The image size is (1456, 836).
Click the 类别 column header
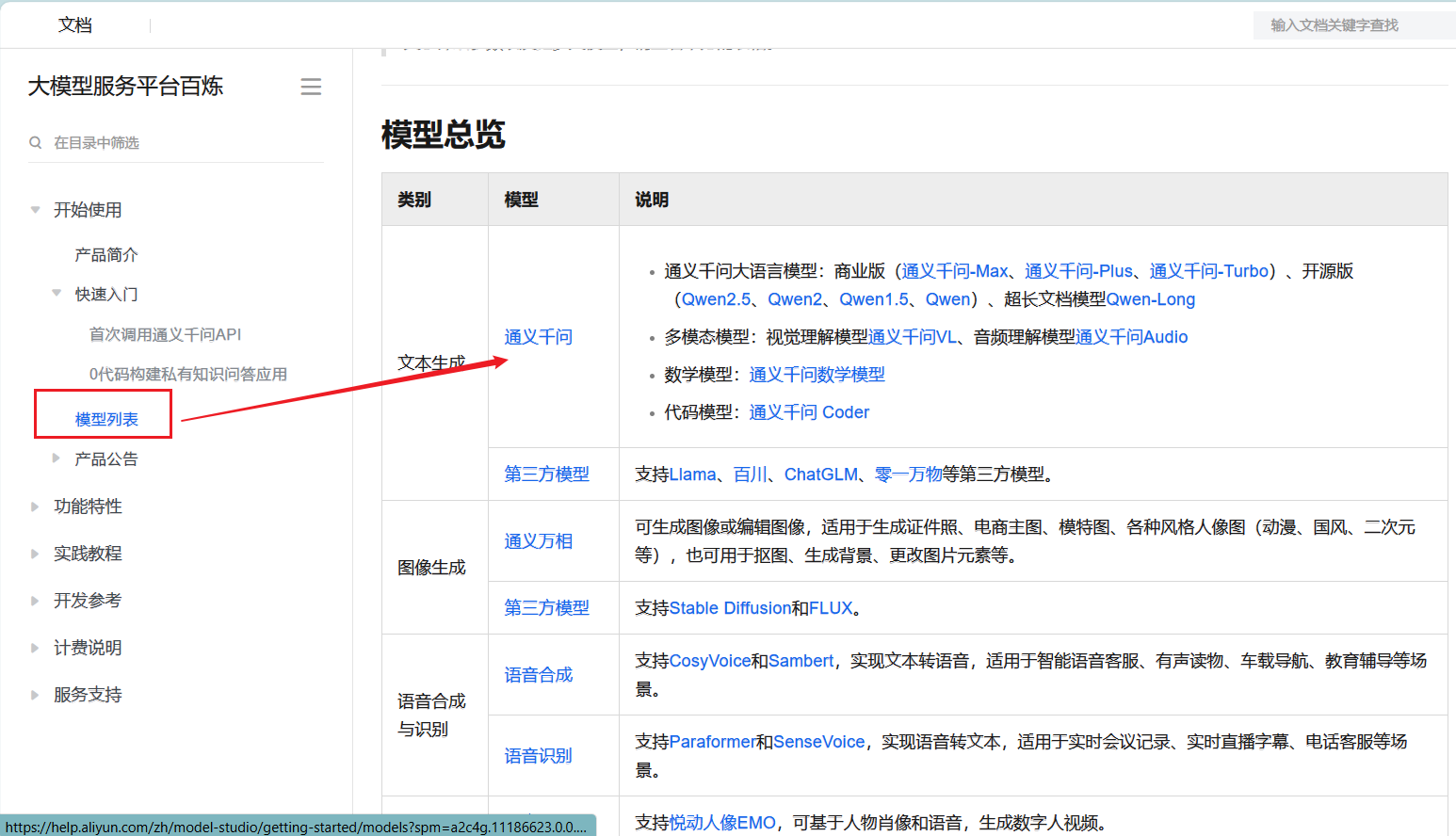click(414, 200)
